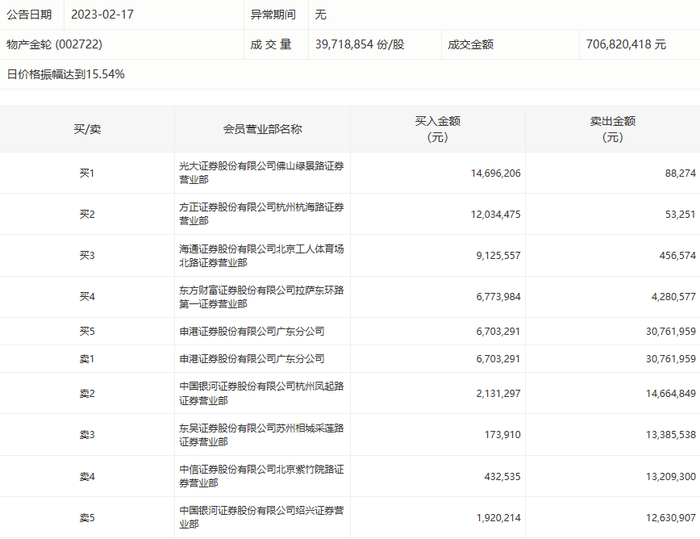This screenshot has width=700, height=539.
Task: Click 光大证券股份有限公司佛山绿景路证券营业部
Action: [x=262, y=173]
